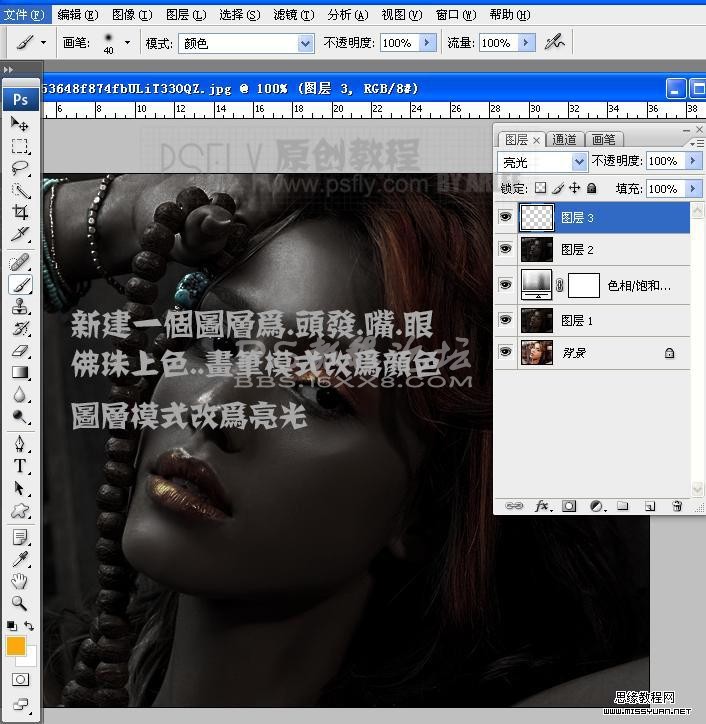Select the Slice tool
Image resolution: width=706 pixels, height=724 pixels.
point(19,235)
